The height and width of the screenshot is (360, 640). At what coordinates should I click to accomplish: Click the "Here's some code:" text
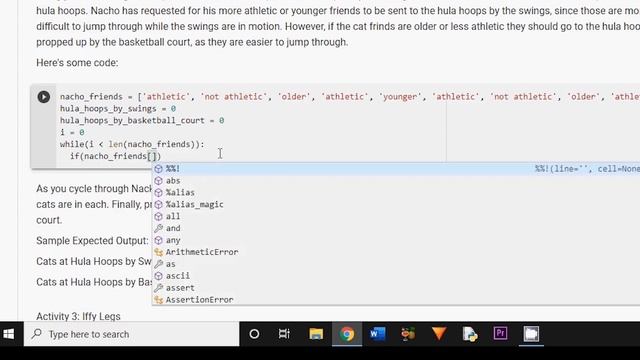[x=77, y=63]
